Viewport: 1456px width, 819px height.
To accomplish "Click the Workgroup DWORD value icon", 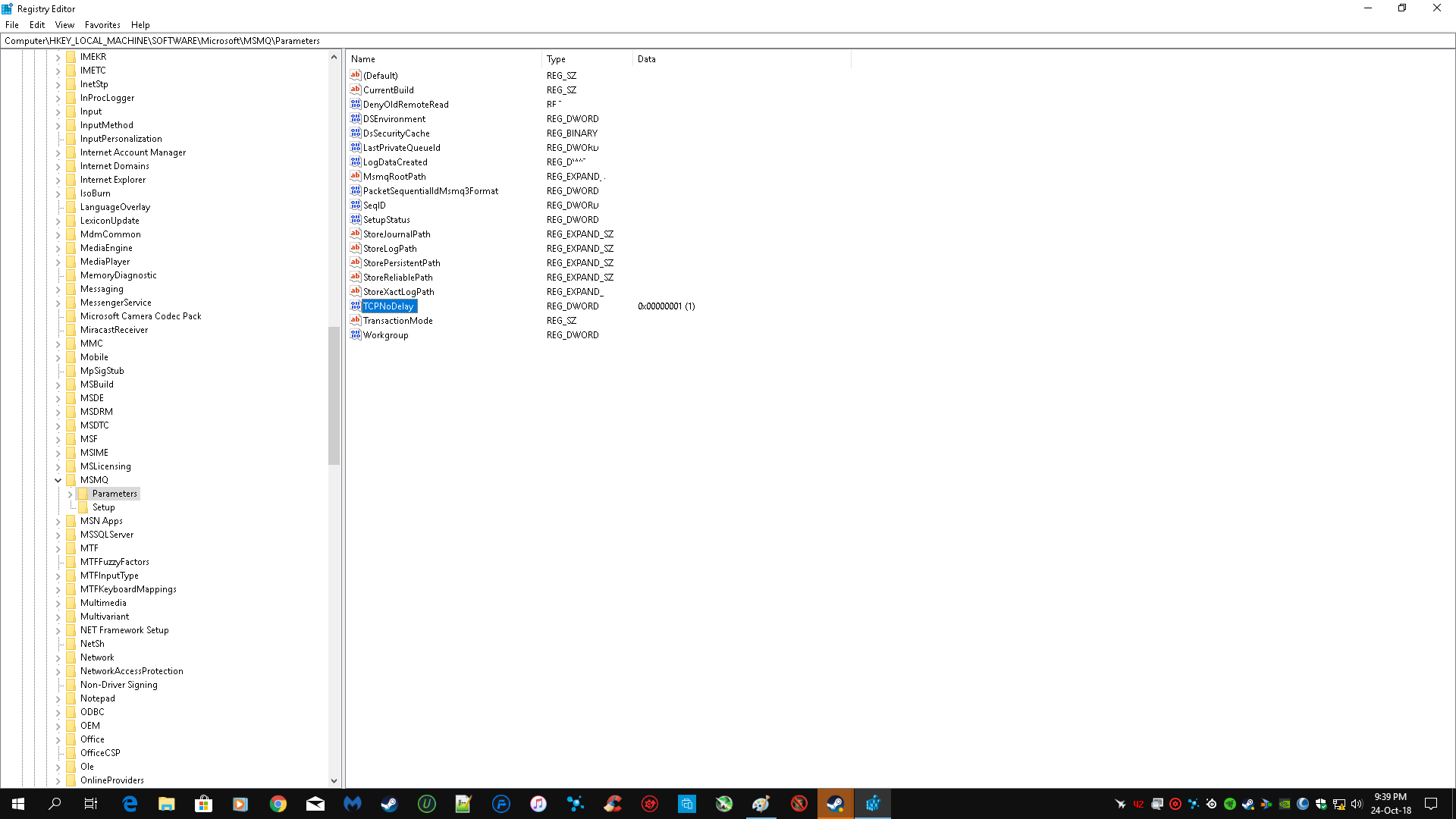I will coord(355,334).
